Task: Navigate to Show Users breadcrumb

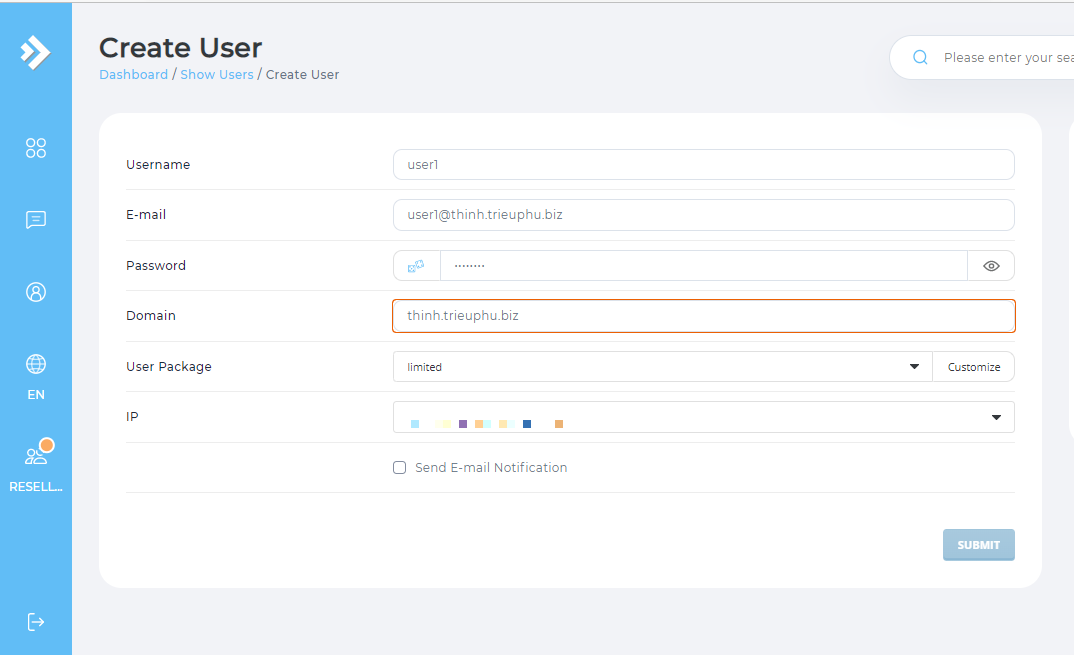Action: click(216, 75)
